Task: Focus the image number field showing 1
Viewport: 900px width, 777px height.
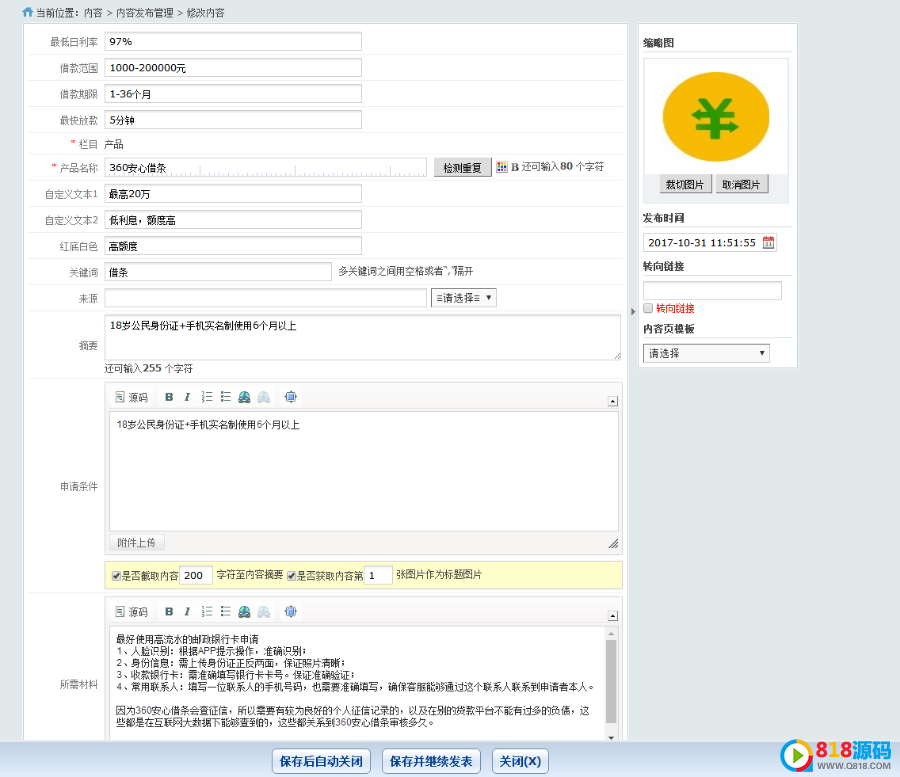Action: (378, 576)
